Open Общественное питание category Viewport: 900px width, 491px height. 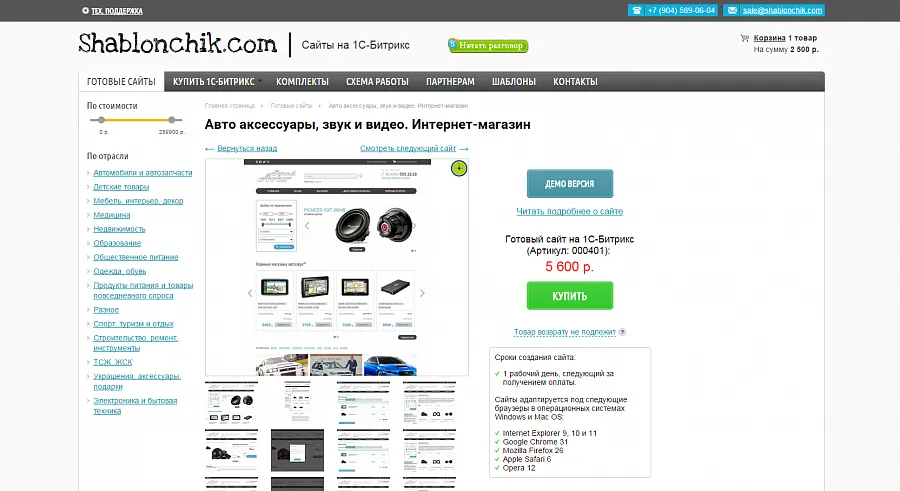pyautogui.click(x=136, y=257)
